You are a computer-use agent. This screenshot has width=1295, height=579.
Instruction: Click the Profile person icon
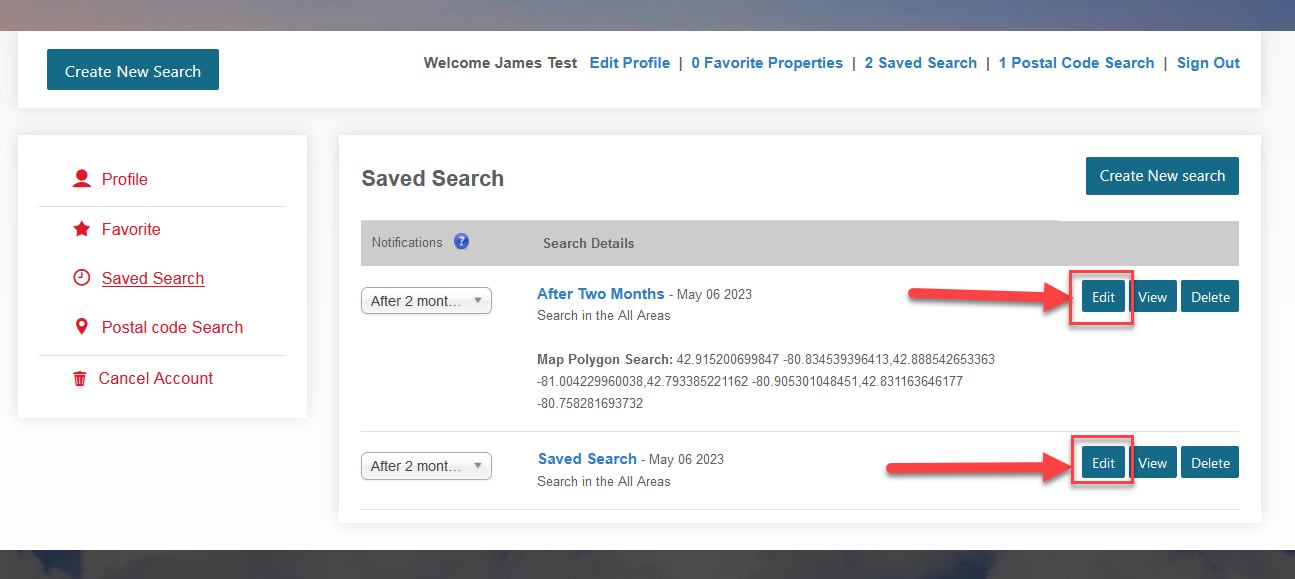[82, 179]
